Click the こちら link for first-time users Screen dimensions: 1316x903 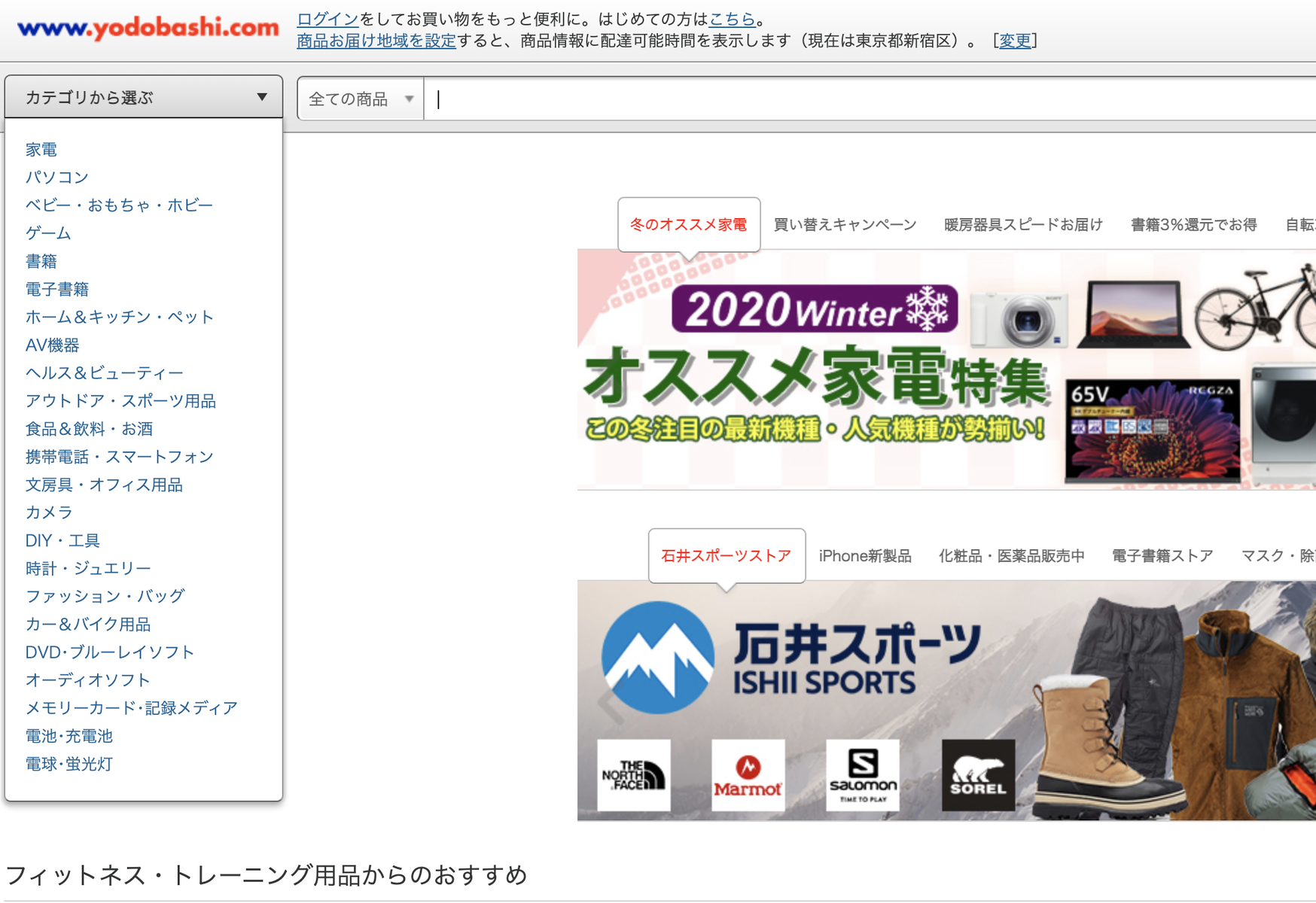point(732,19)
